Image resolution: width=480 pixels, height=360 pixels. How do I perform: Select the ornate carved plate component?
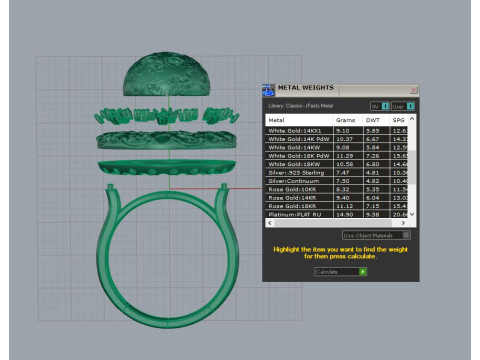point(167,139)
